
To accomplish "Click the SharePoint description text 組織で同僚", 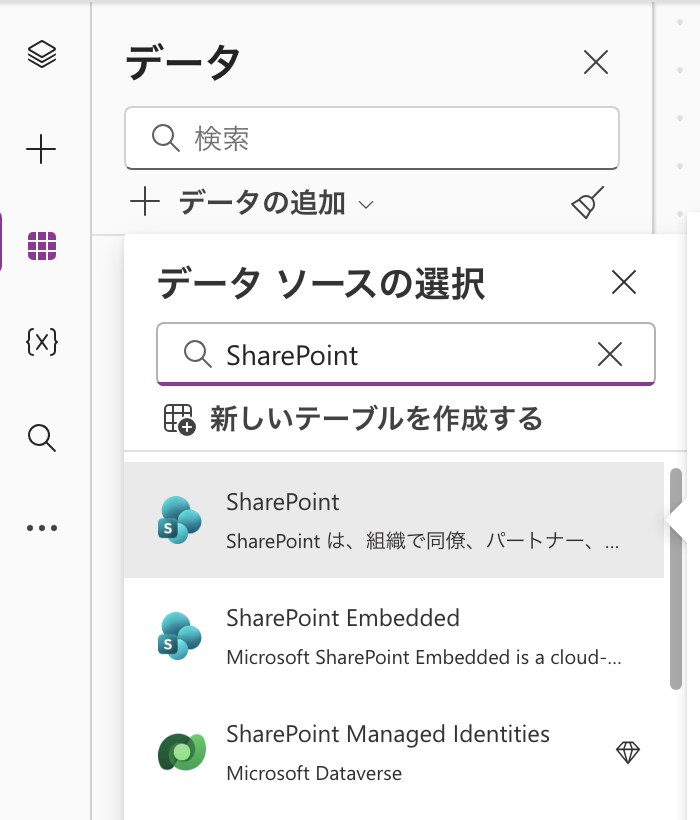I will (416, 540).
